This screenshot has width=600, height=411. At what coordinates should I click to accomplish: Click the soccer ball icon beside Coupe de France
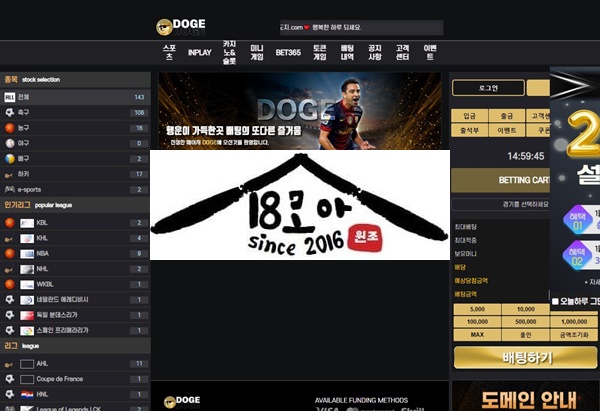click(10, 379)
